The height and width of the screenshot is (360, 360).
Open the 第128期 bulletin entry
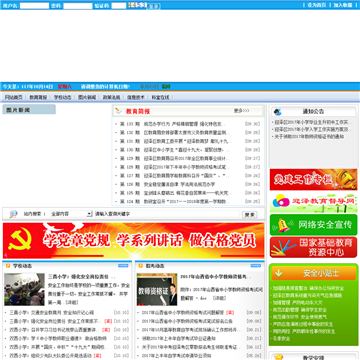click(x=175, y=167)
